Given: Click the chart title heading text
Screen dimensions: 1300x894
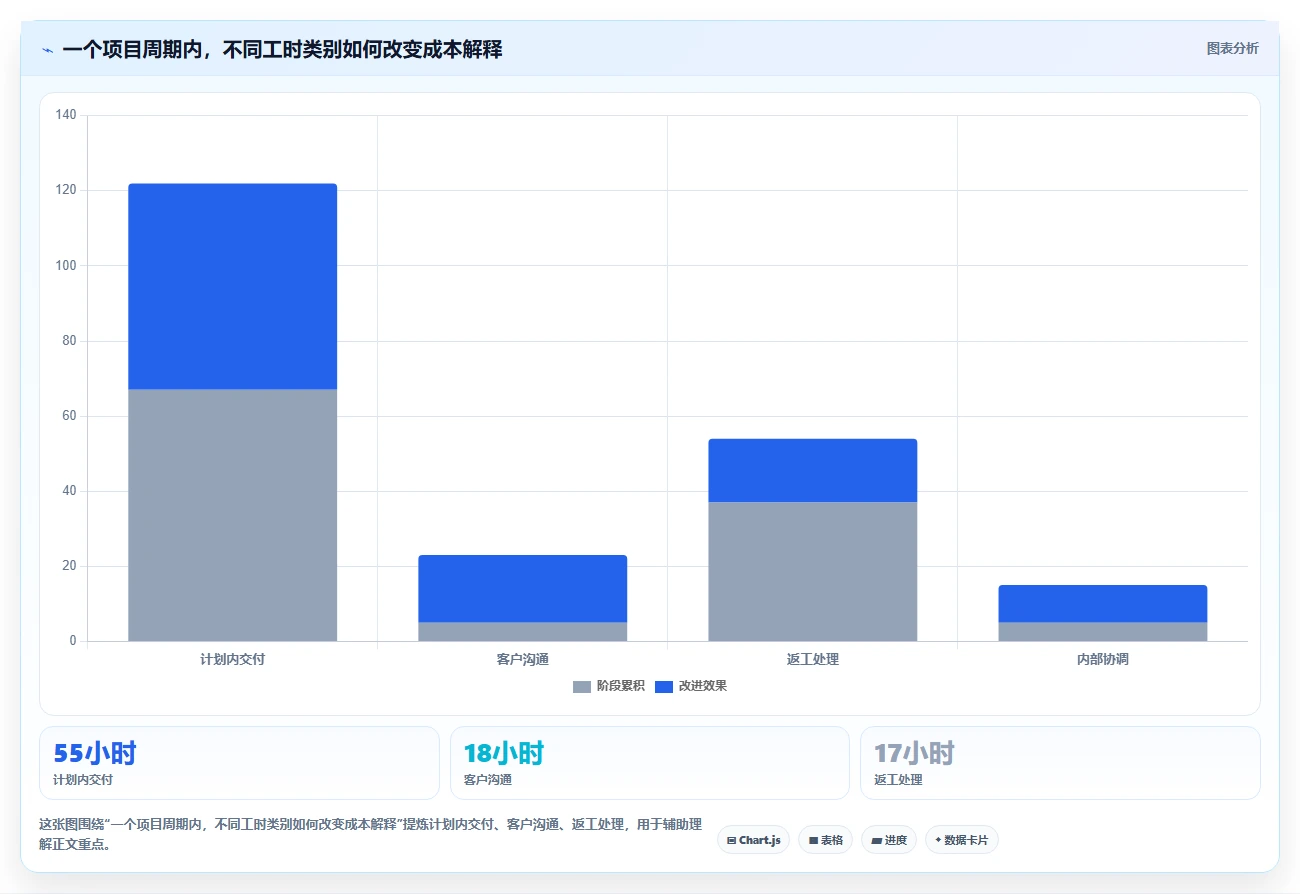Looking at the screenshot, I should point(282,49).
